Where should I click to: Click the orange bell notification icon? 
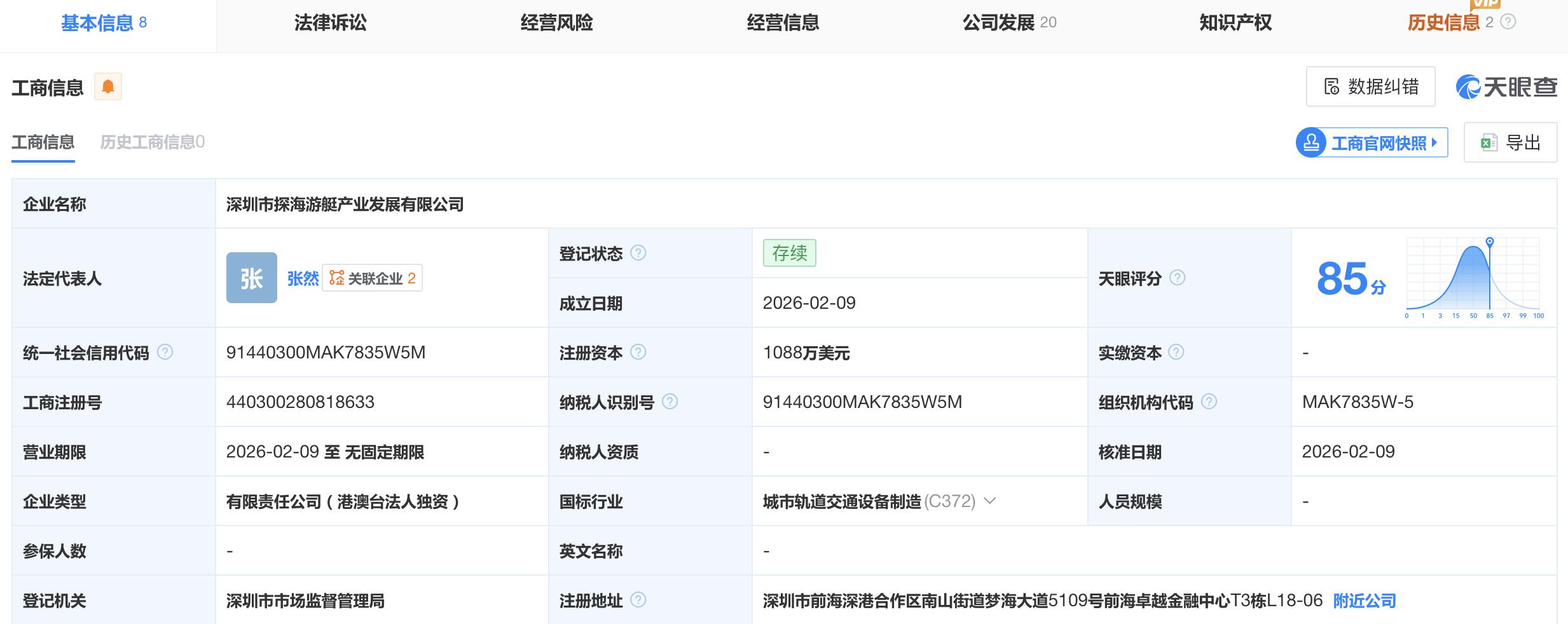pyautogui.click(x=108, y=86)
